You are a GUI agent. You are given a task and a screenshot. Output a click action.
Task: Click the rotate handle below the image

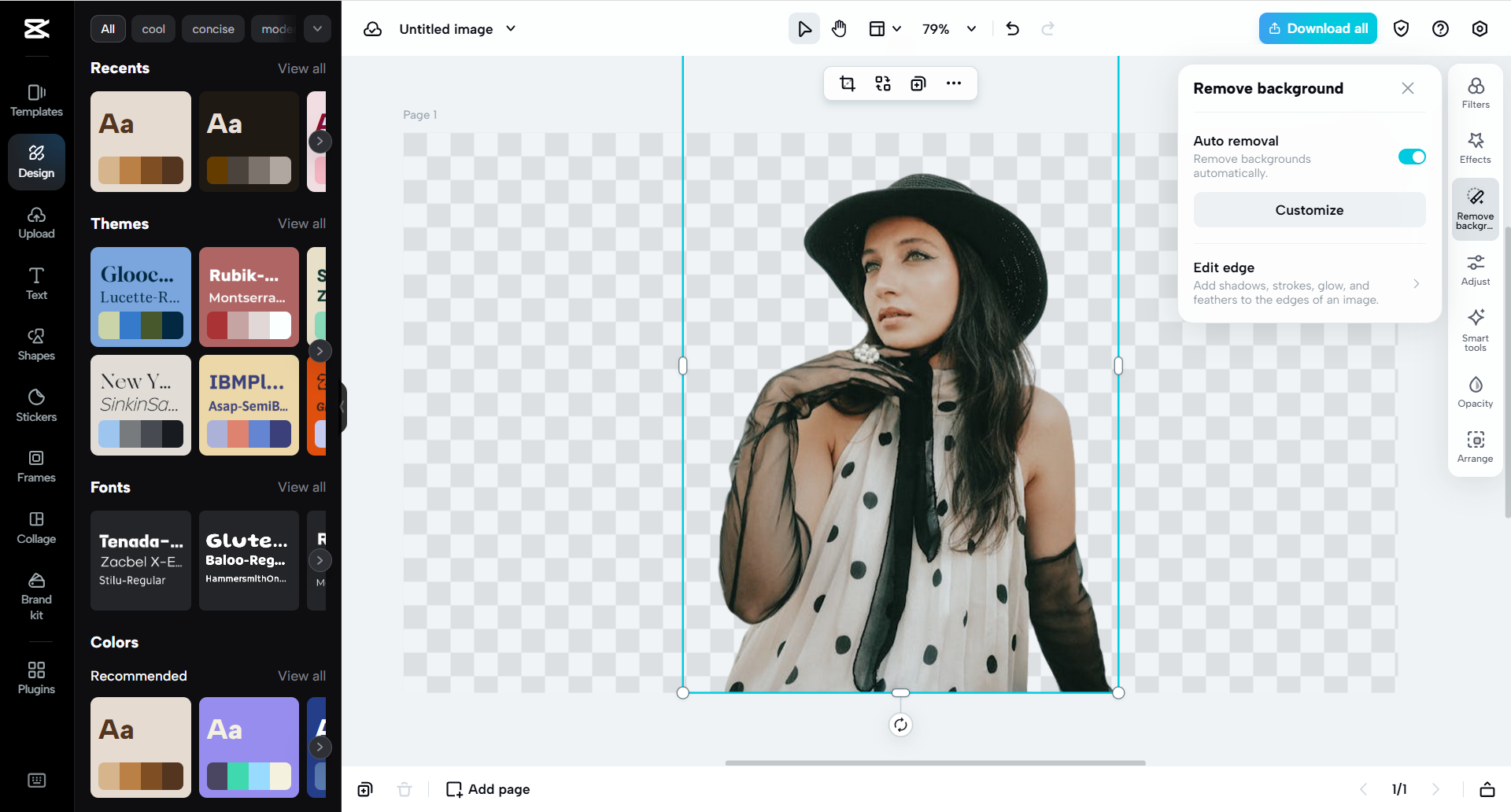coord(900,725)
